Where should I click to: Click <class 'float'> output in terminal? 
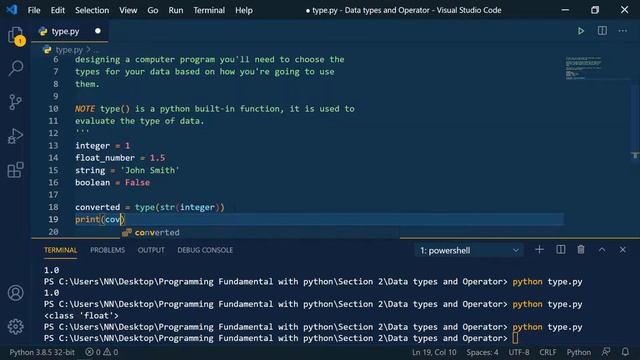pos(81,316)
